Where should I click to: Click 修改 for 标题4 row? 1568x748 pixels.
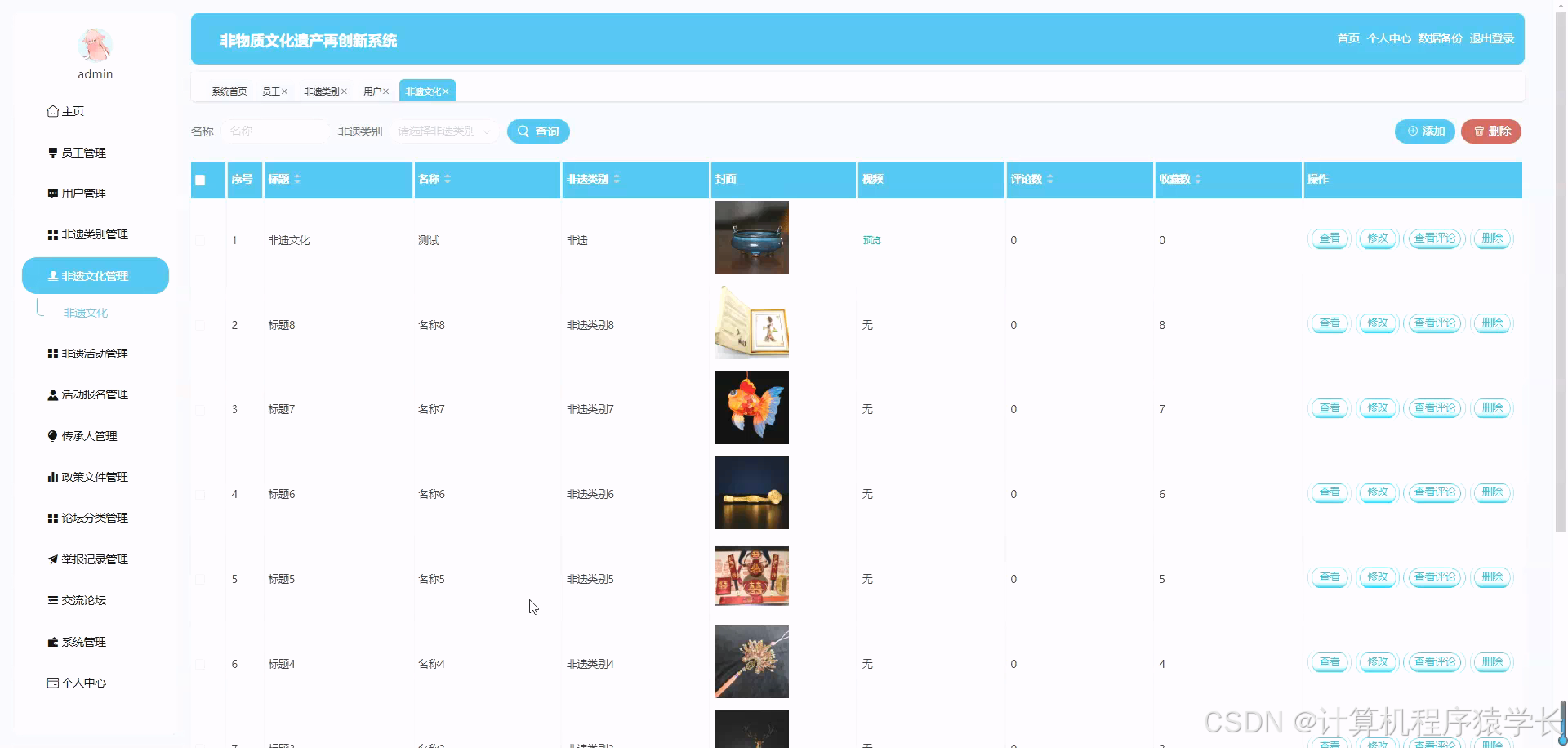pyautogui.click(x=1378, y=662)
